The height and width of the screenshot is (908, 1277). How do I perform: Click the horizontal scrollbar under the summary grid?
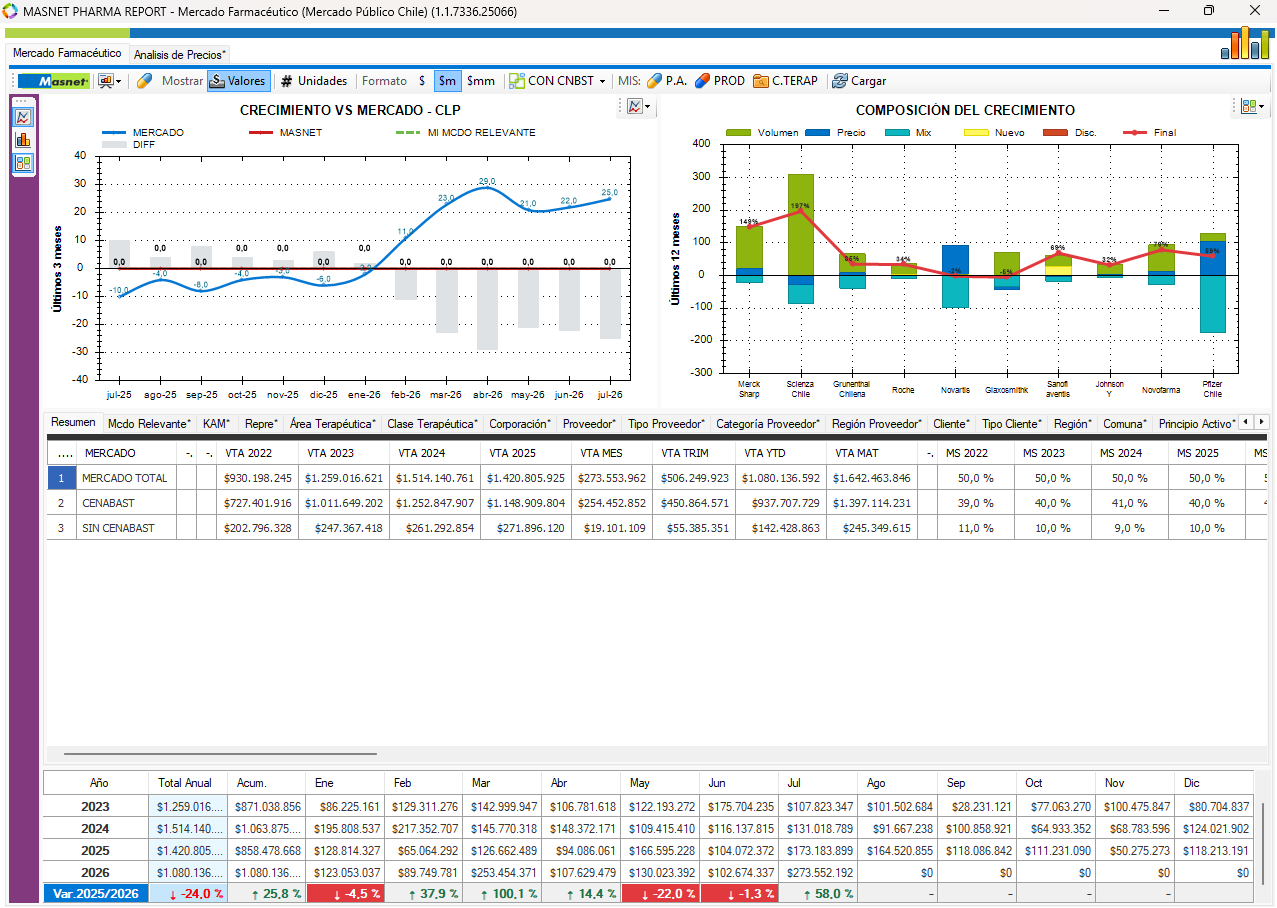220,753
